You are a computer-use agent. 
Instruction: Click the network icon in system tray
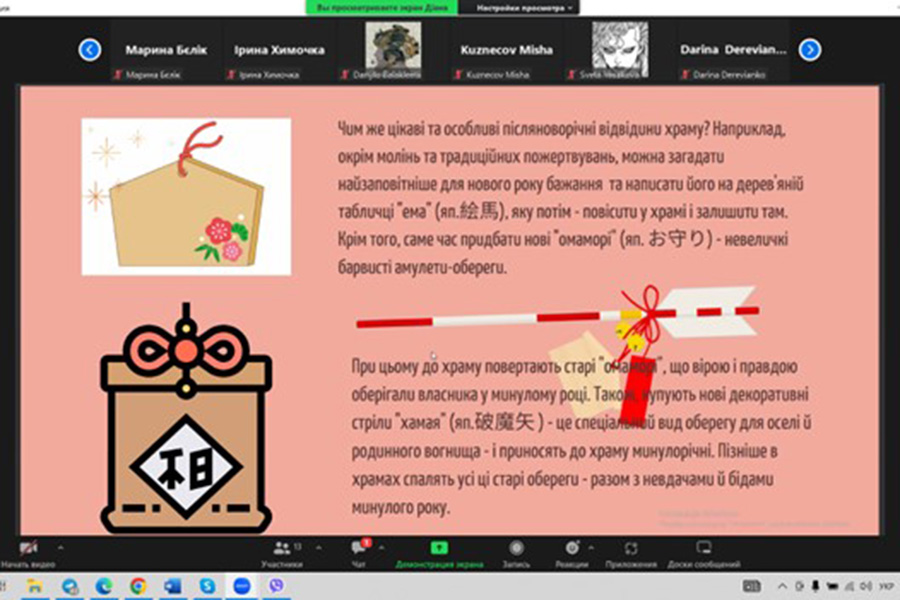click(x=849, y=586)
